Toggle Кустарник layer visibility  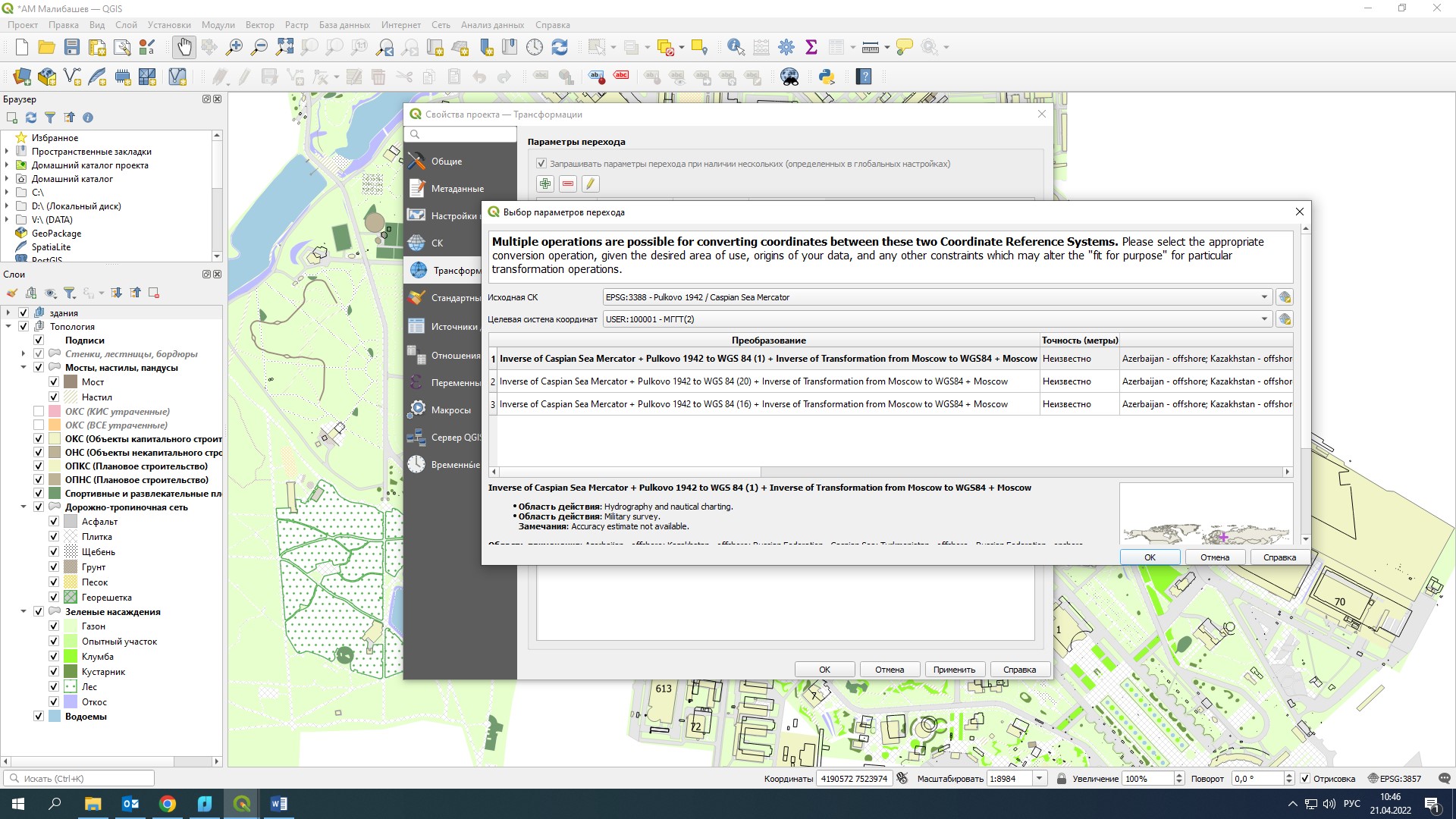coord(54,671)
